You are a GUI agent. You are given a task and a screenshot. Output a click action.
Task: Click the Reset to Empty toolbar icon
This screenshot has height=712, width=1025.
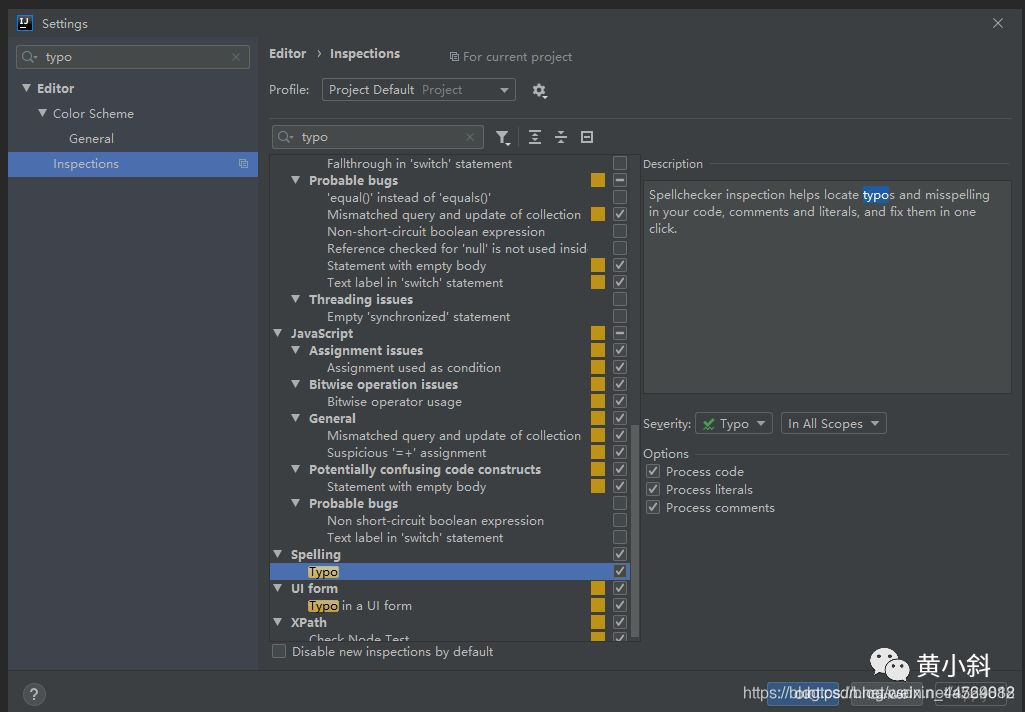tap(587, 137)
